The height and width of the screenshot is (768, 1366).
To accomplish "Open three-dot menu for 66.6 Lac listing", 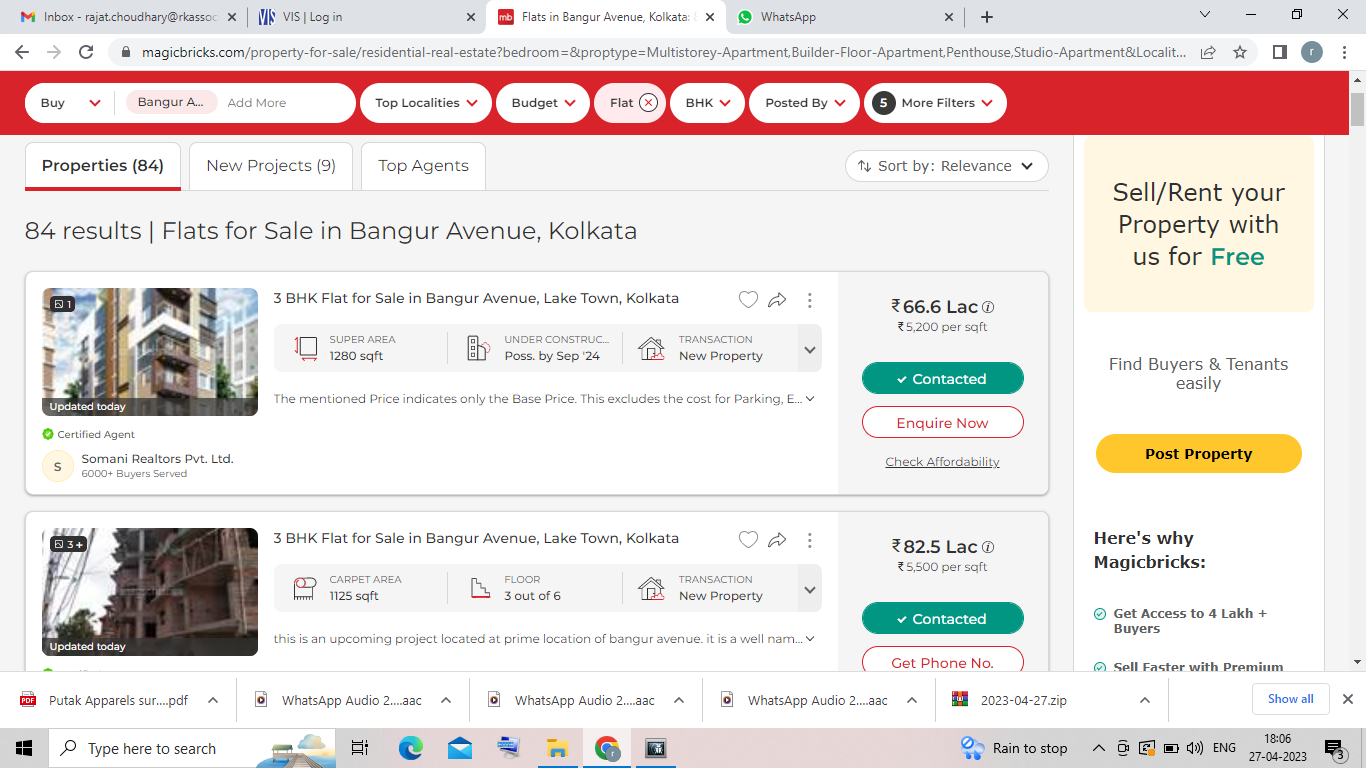I will pos(809,299).
